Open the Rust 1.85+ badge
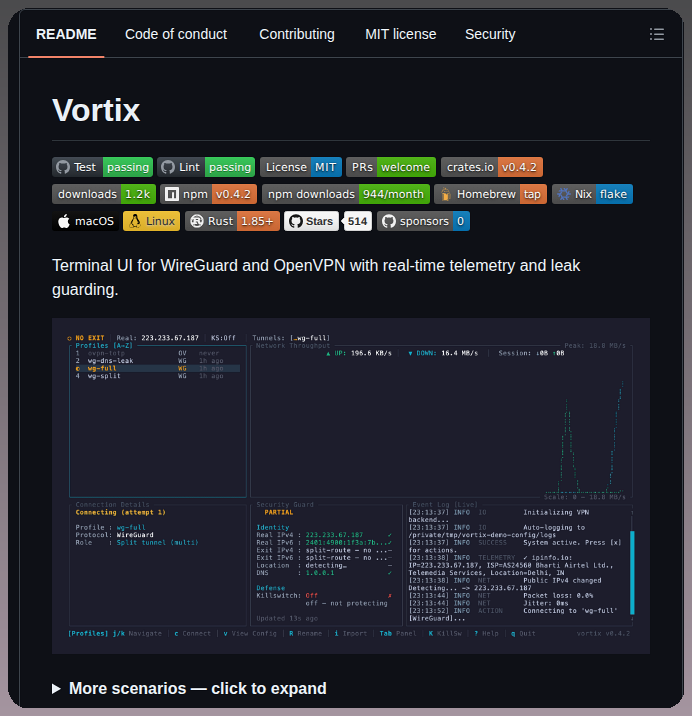Screen dimensions: 692x716 pyautogui.click(x=232, y=221)
